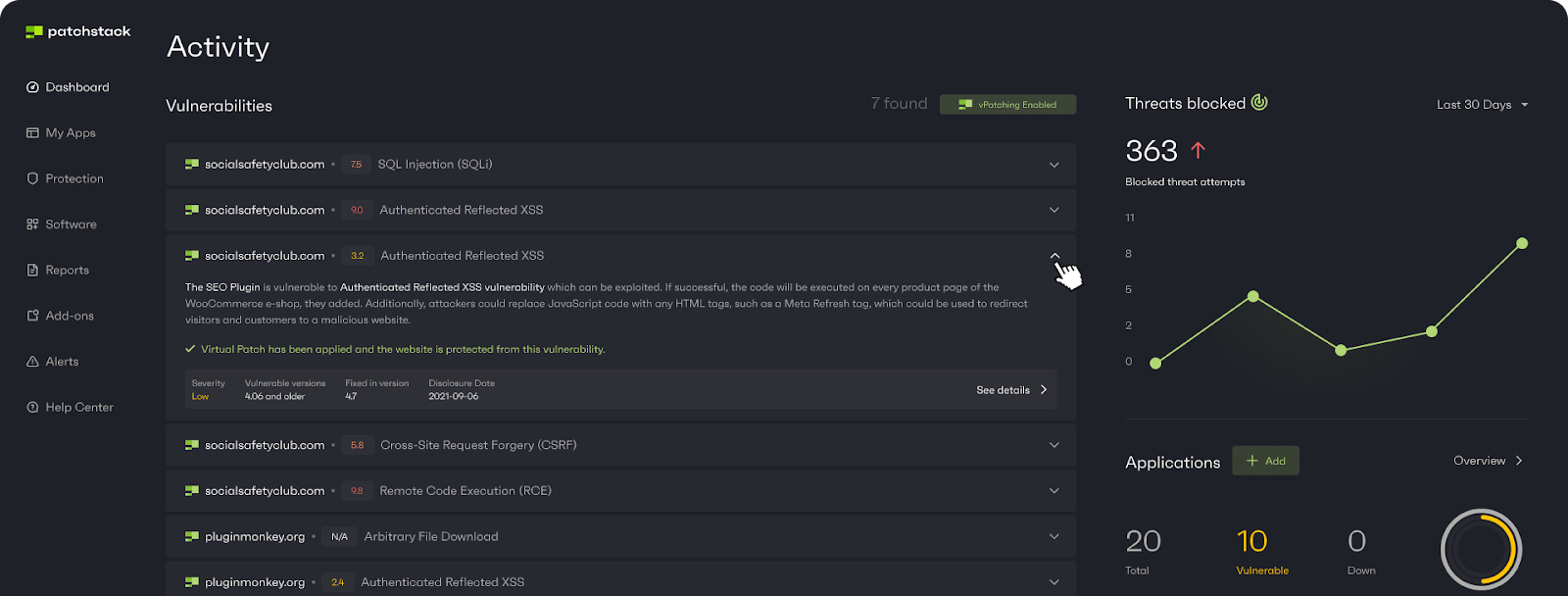Click the Add-ons sidebar icon

click(x=32, y=316)
